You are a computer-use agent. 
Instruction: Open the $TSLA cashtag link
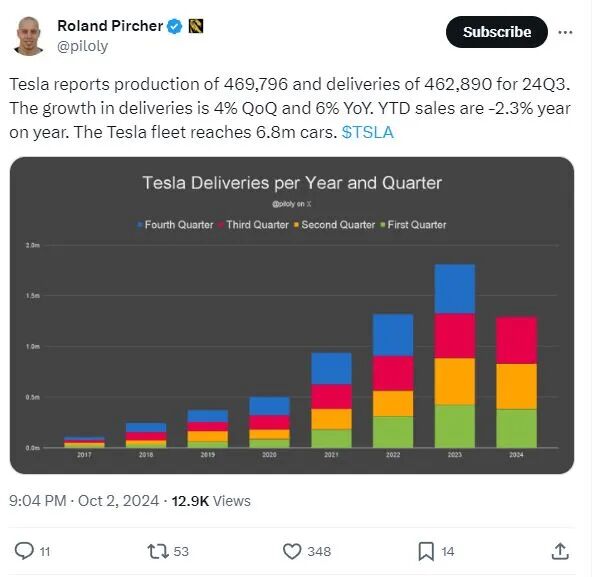(x=367, y=132)
